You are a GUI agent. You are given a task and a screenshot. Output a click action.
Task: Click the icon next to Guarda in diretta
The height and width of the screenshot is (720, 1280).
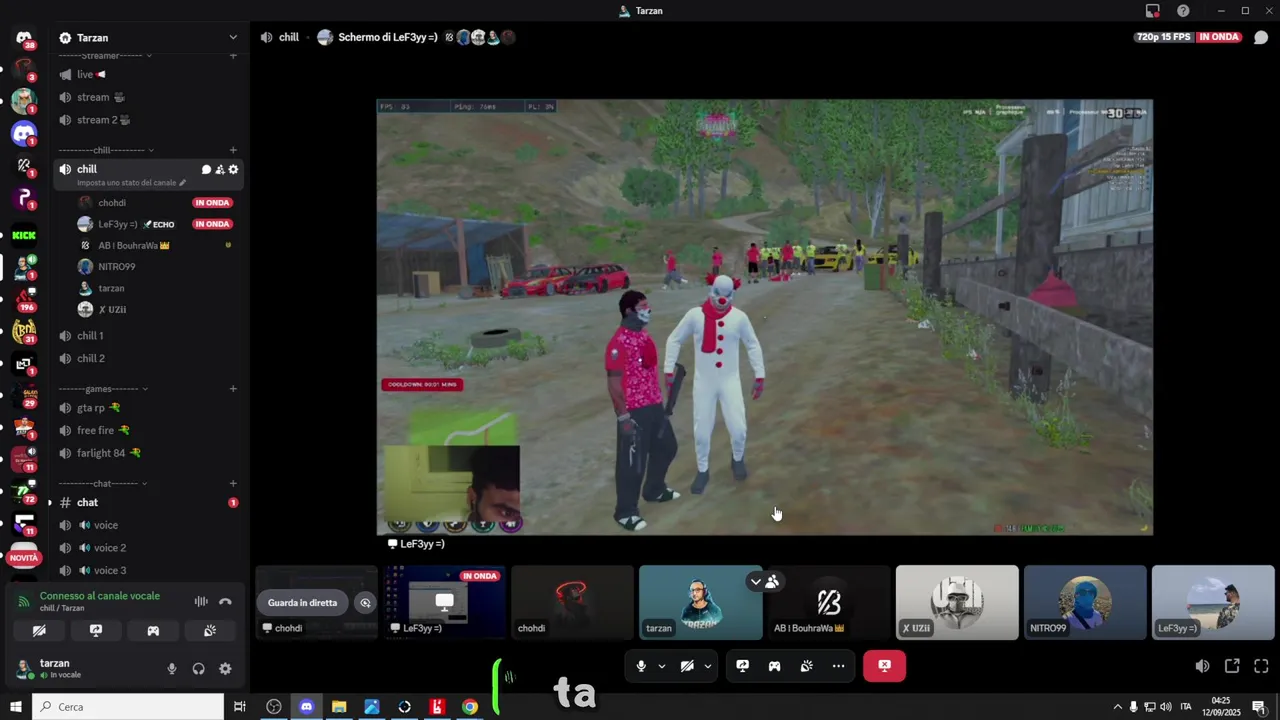365,603
